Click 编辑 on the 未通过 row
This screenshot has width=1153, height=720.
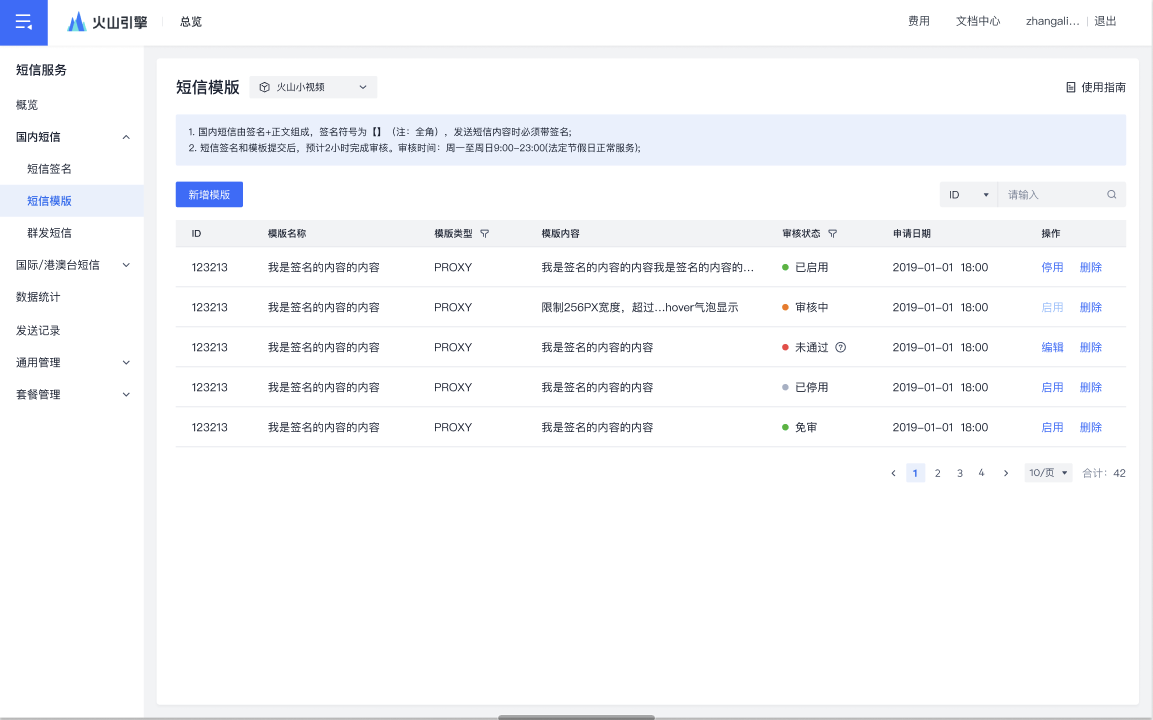pyautogui.click(x=1052, y=348)
